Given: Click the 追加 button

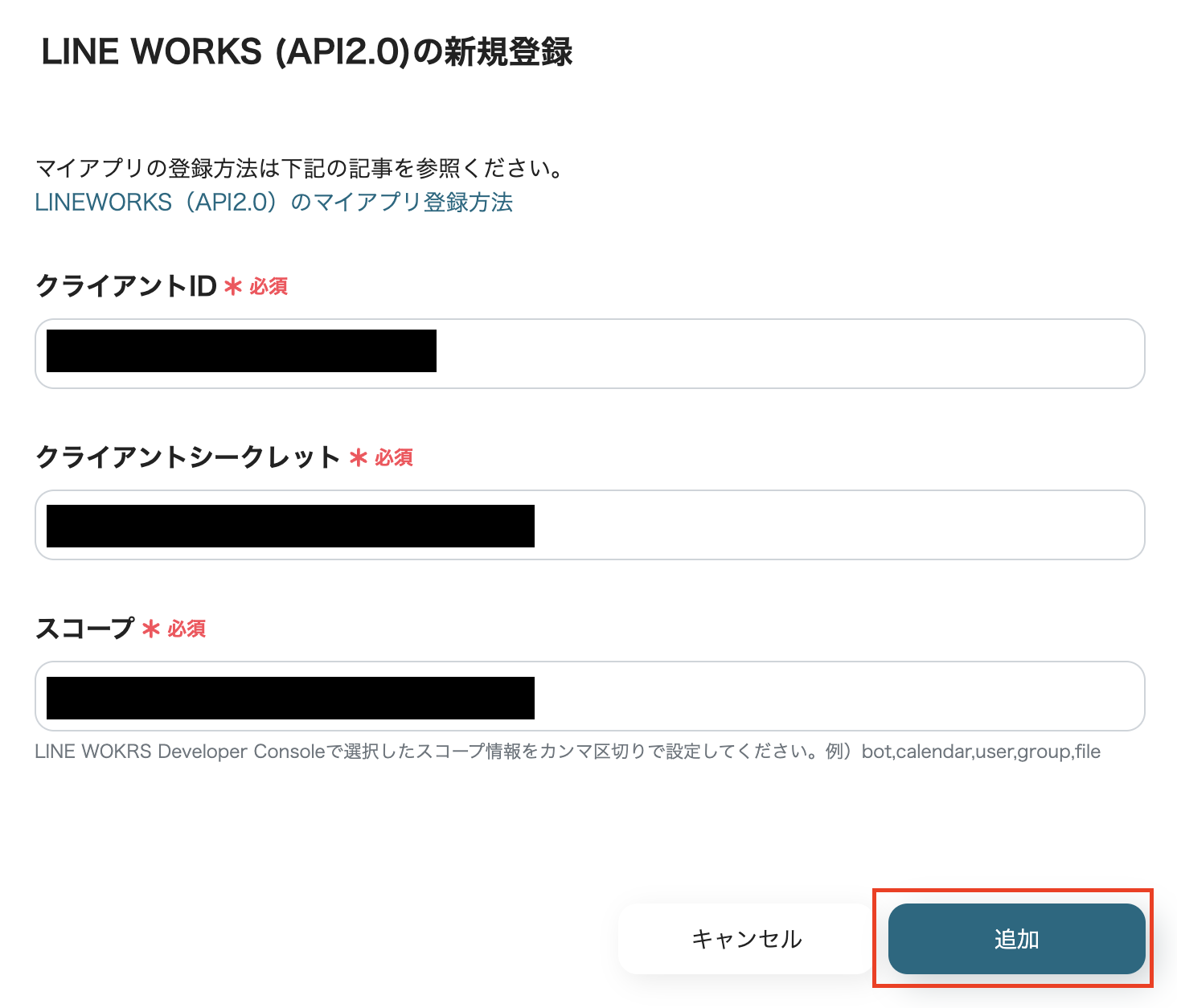Looking at the screenshot, I should [1016, 939].
